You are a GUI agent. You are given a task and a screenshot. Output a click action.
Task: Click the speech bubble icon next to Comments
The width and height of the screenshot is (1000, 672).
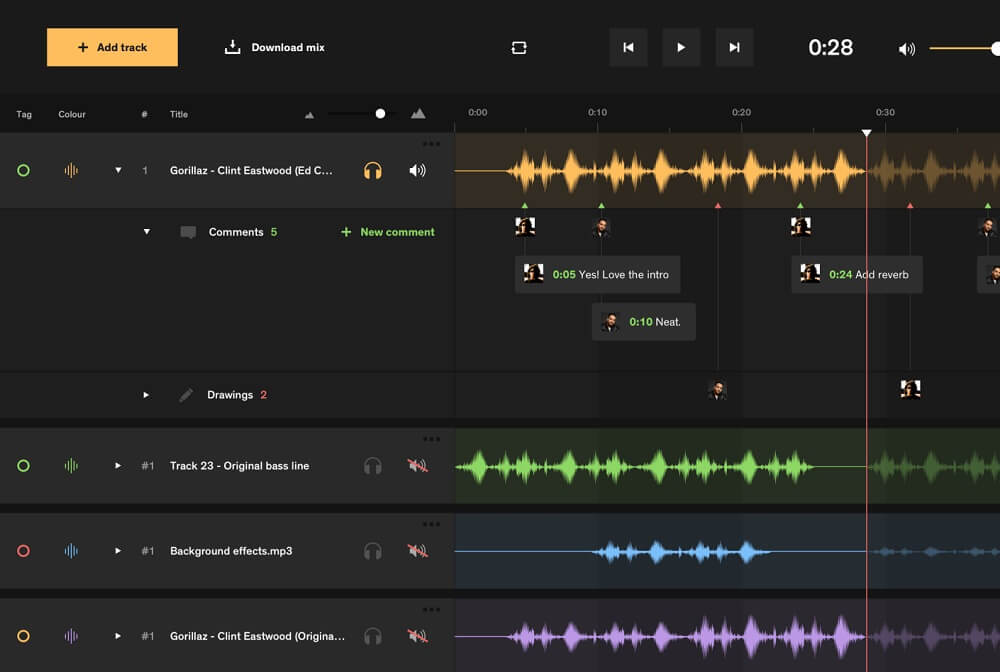(x=189, y=231)
